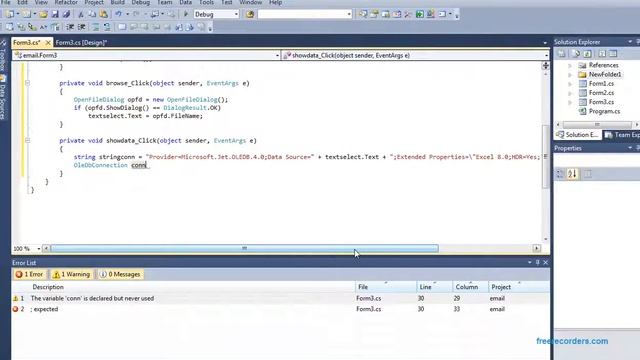The width and height of the screenshot is (640, 360).
Task: Click the Save All toolbar icon
Action: pyautogui.click(x=66, y=14)
